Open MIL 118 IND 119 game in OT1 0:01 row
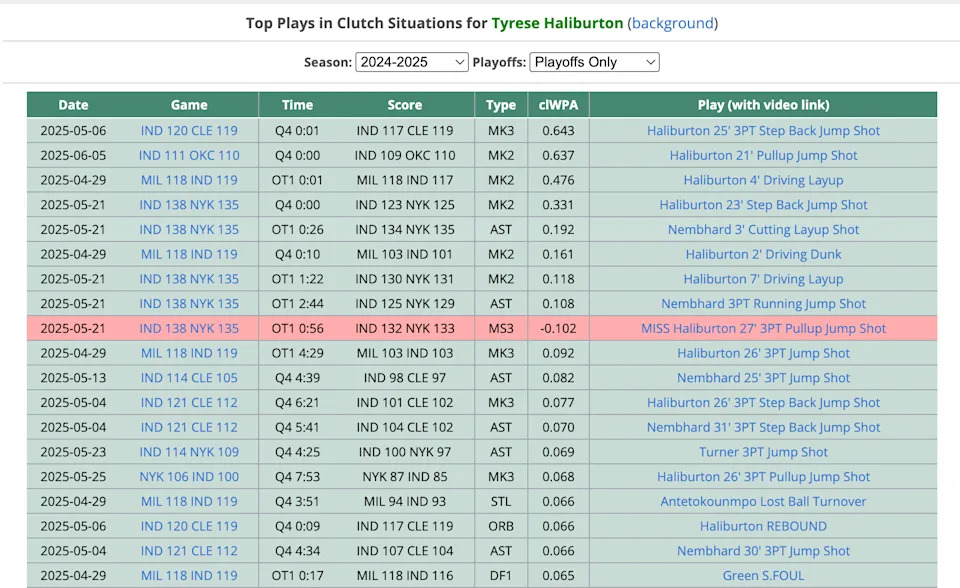 189,180
